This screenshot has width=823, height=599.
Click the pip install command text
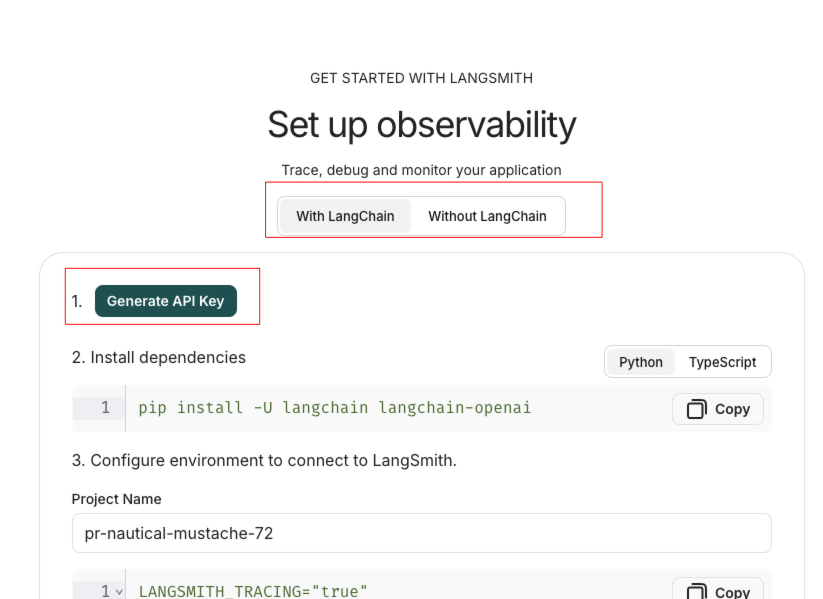pyautogui.click(x=334, y=408)
